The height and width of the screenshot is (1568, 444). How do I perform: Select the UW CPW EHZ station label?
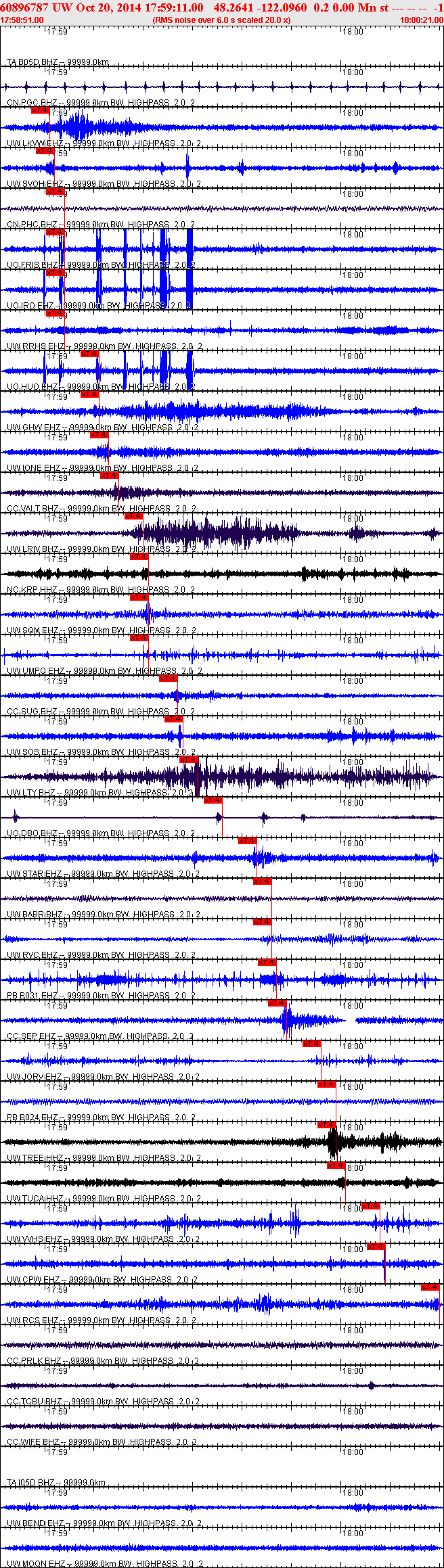pyautogui.click(x=102, y=1280)
